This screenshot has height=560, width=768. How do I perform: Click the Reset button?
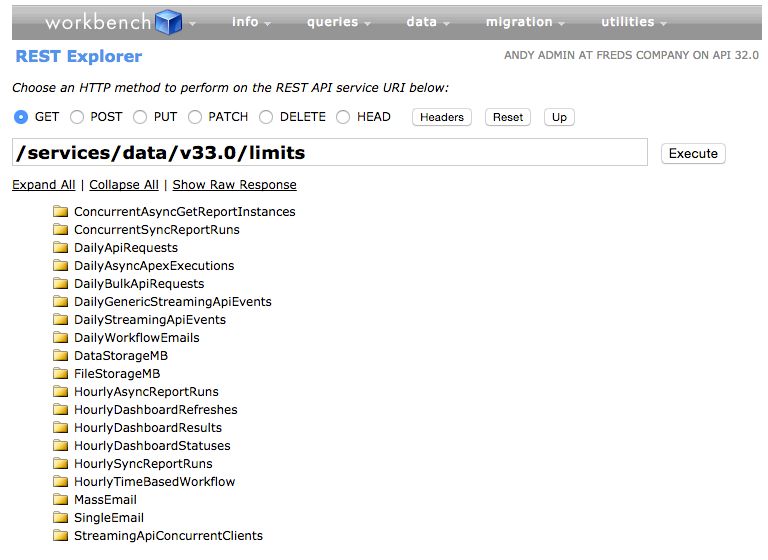508,117
